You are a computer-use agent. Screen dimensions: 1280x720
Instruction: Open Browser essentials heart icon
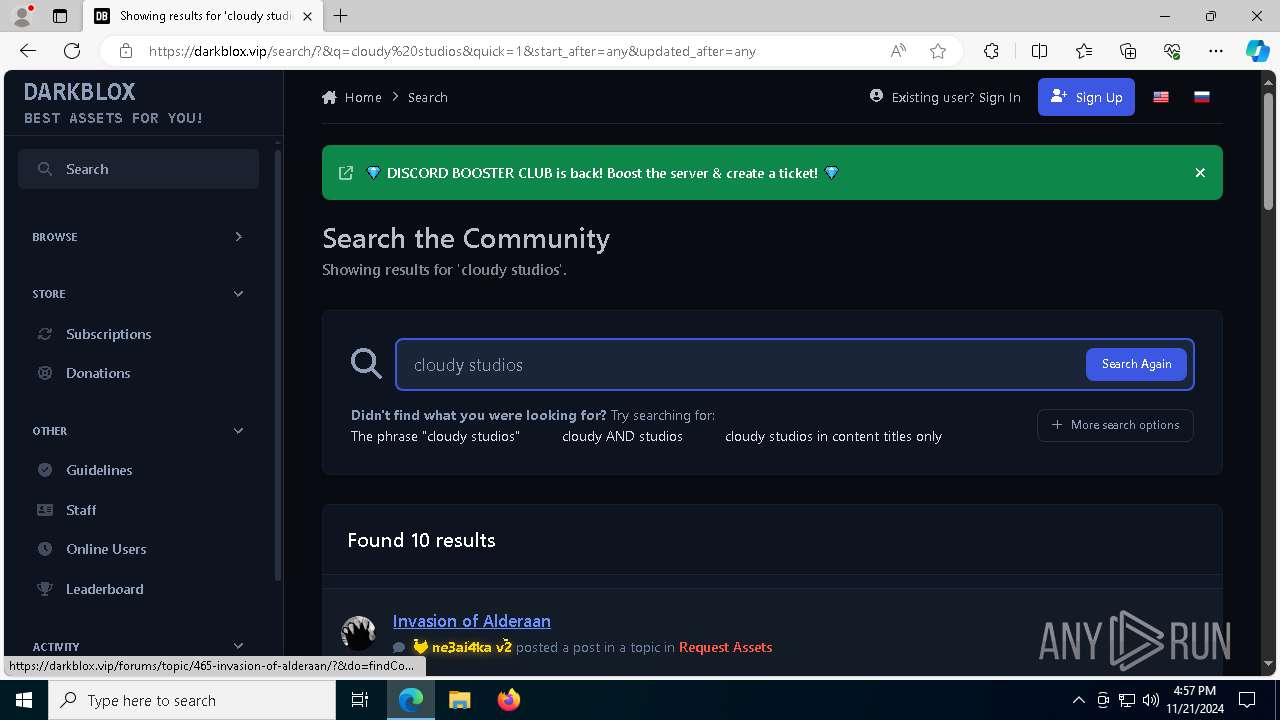(1172, 51)
